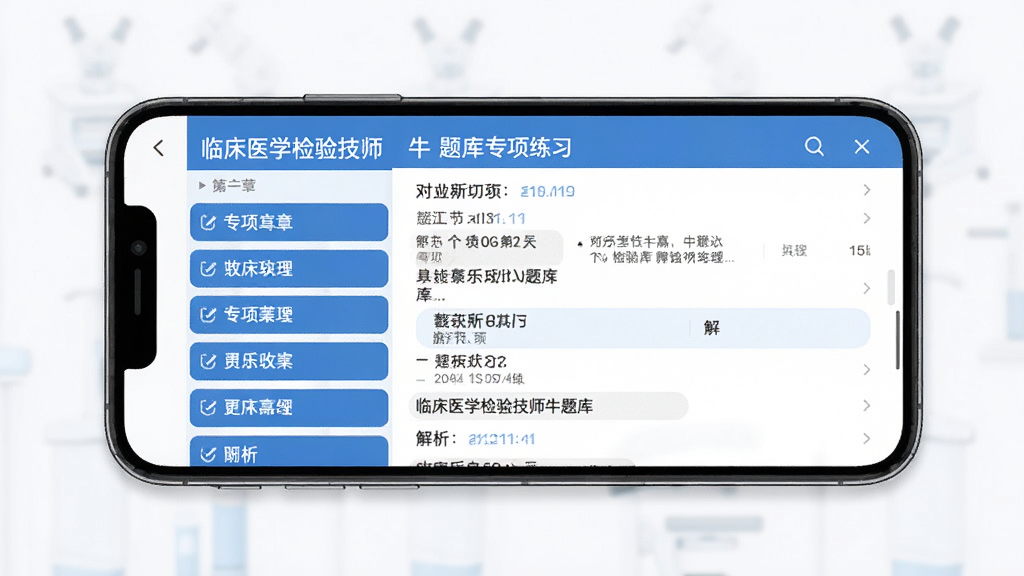Open the chevron on the 题库 row
1024x576 pixels.
(867, 288)
